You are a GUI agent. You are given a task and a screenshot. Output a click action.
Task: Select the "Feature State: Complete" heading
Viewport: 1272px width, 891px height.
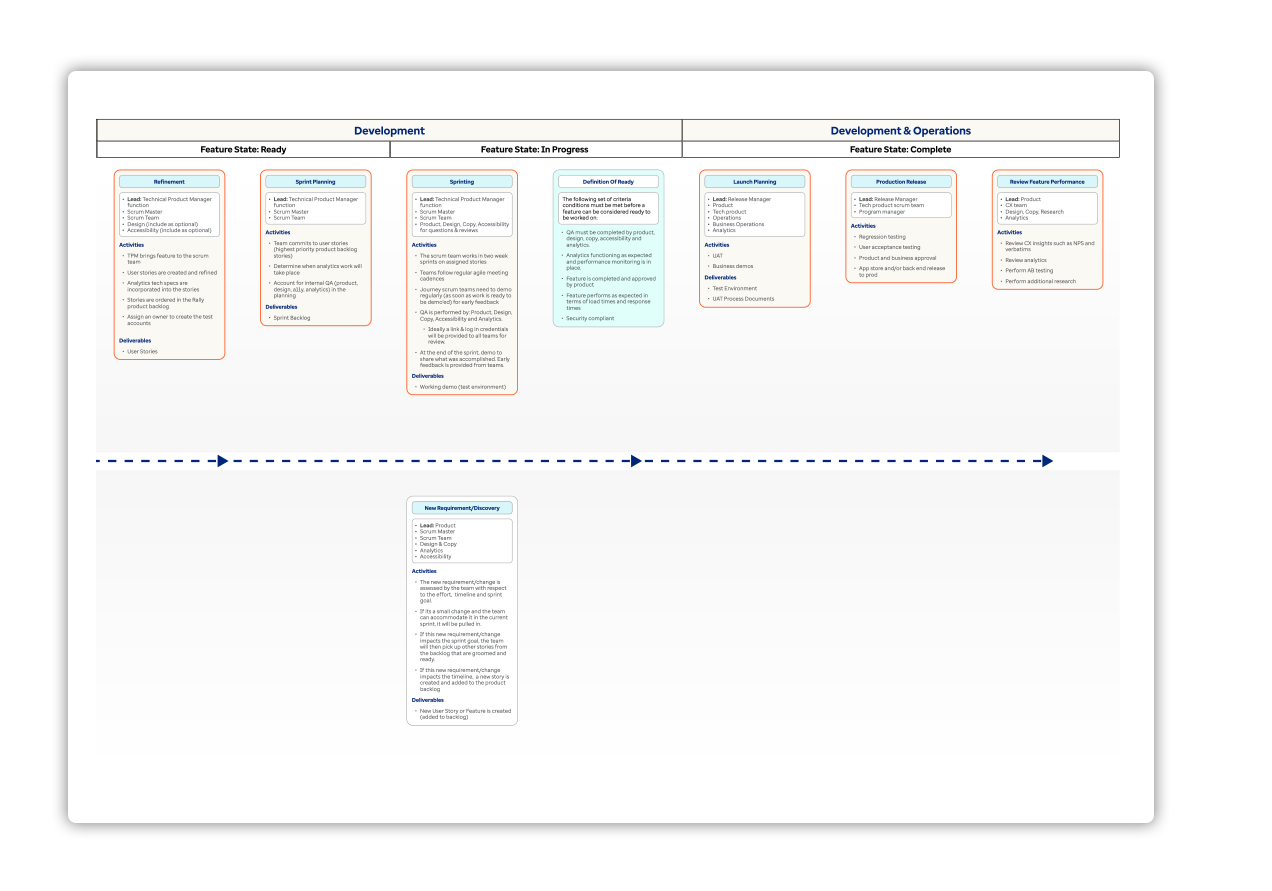tap(900, 149)
